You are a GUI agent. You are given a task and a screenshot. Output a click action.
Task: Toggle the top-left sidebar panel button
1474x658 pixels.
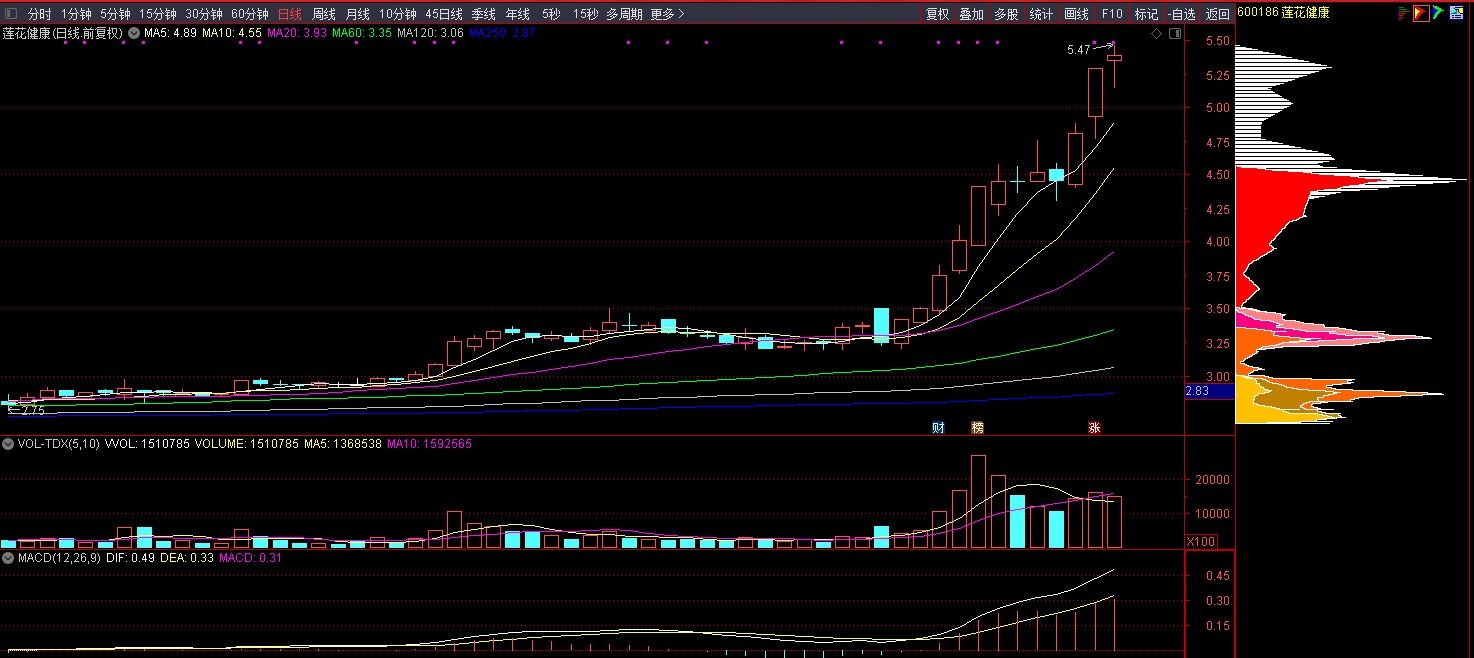point(11,14)
